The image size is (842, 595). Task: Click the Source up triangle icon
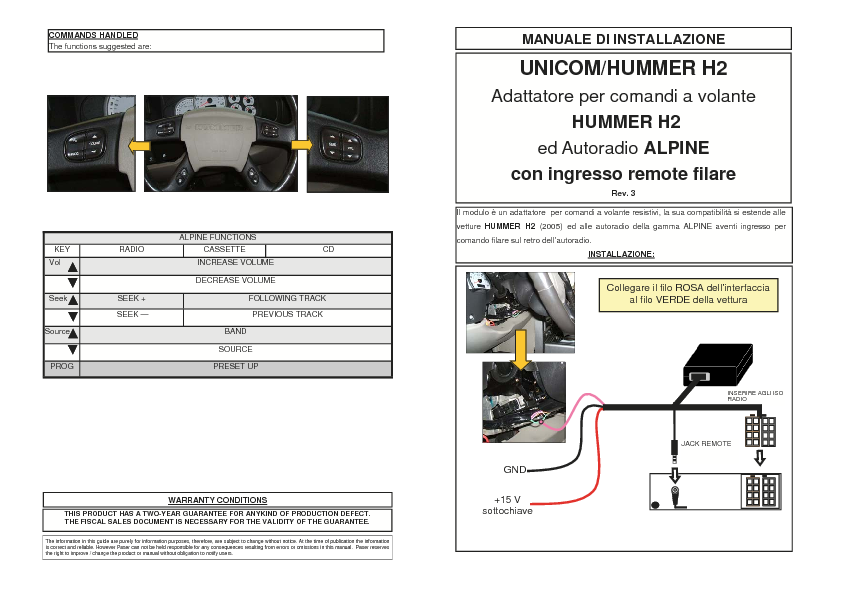[72, 333]
